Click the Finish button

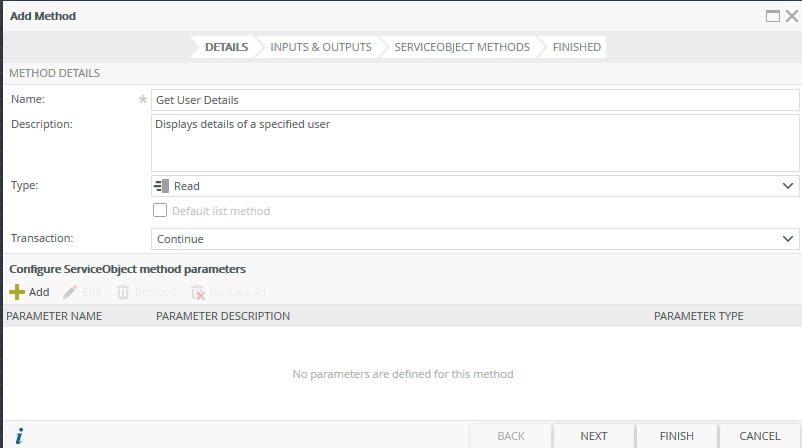[x=677, y=436]
